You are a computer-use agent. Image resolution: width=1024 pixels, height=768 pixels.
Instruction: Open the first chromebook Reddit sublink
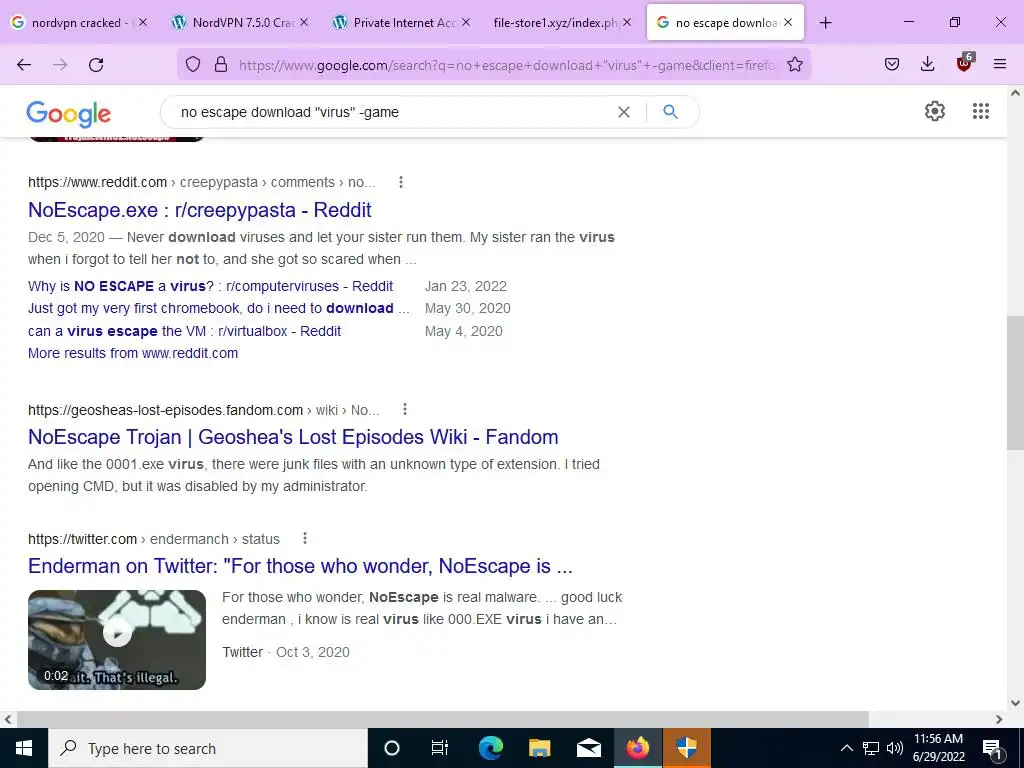pyautogui.click(x=219, y=308)
